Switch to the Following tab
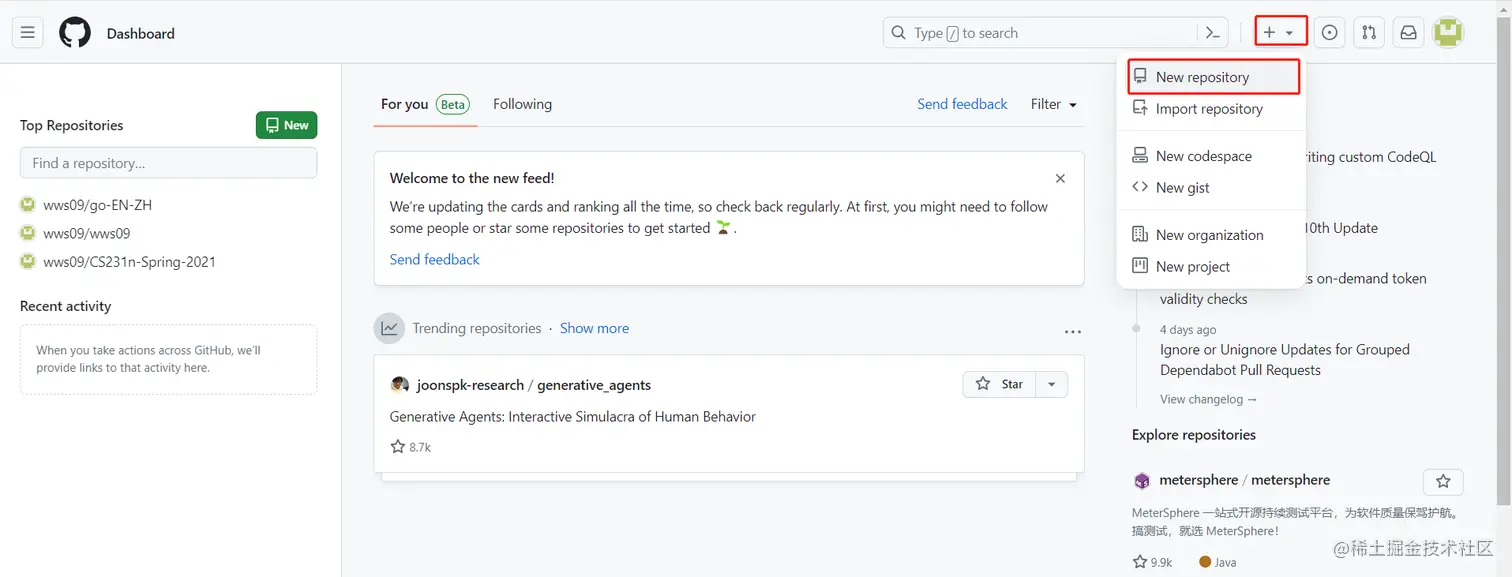The image size is (1512, 577). [522, 104]
